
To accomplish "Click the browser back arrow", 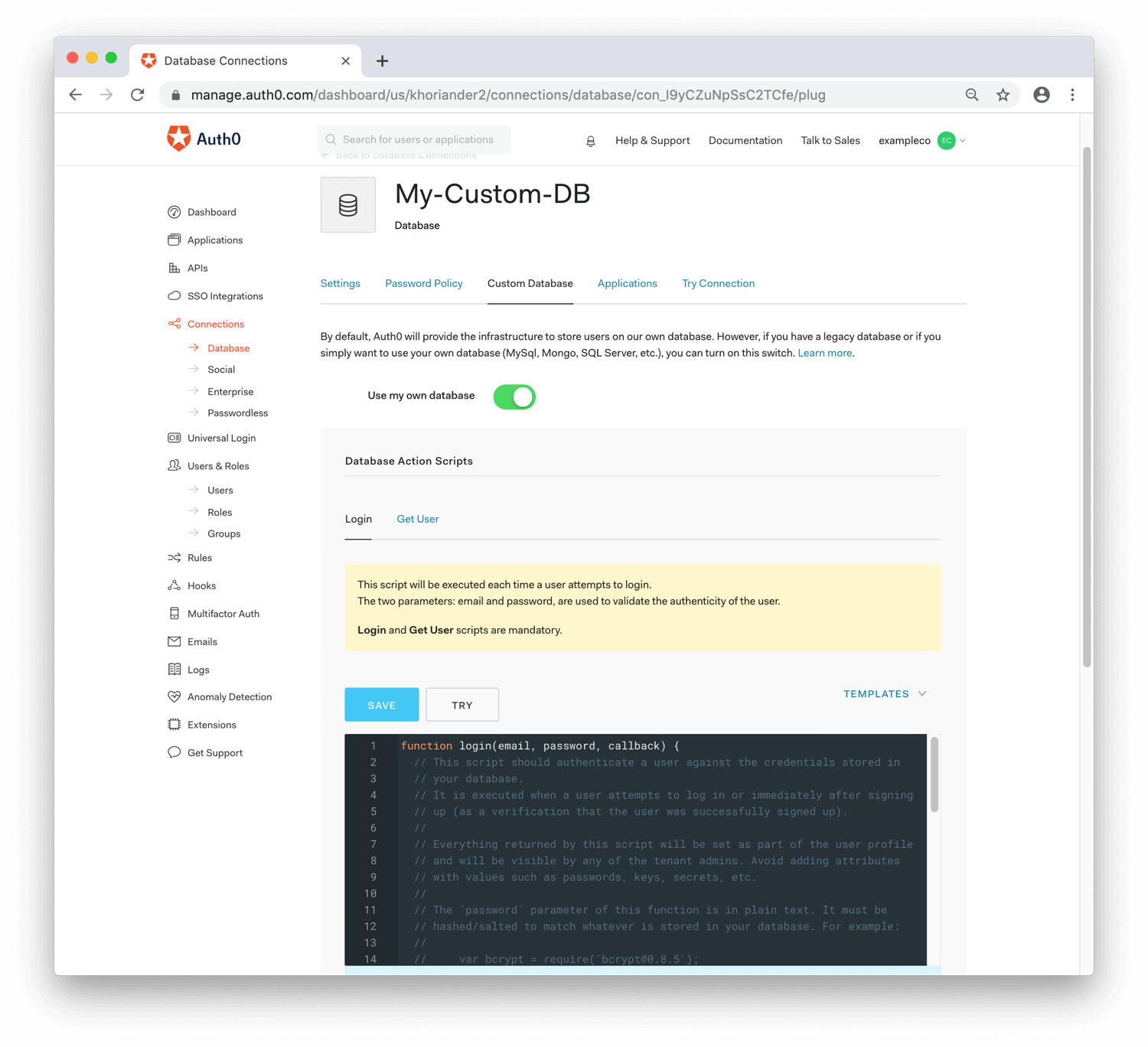I will [76, 95].
